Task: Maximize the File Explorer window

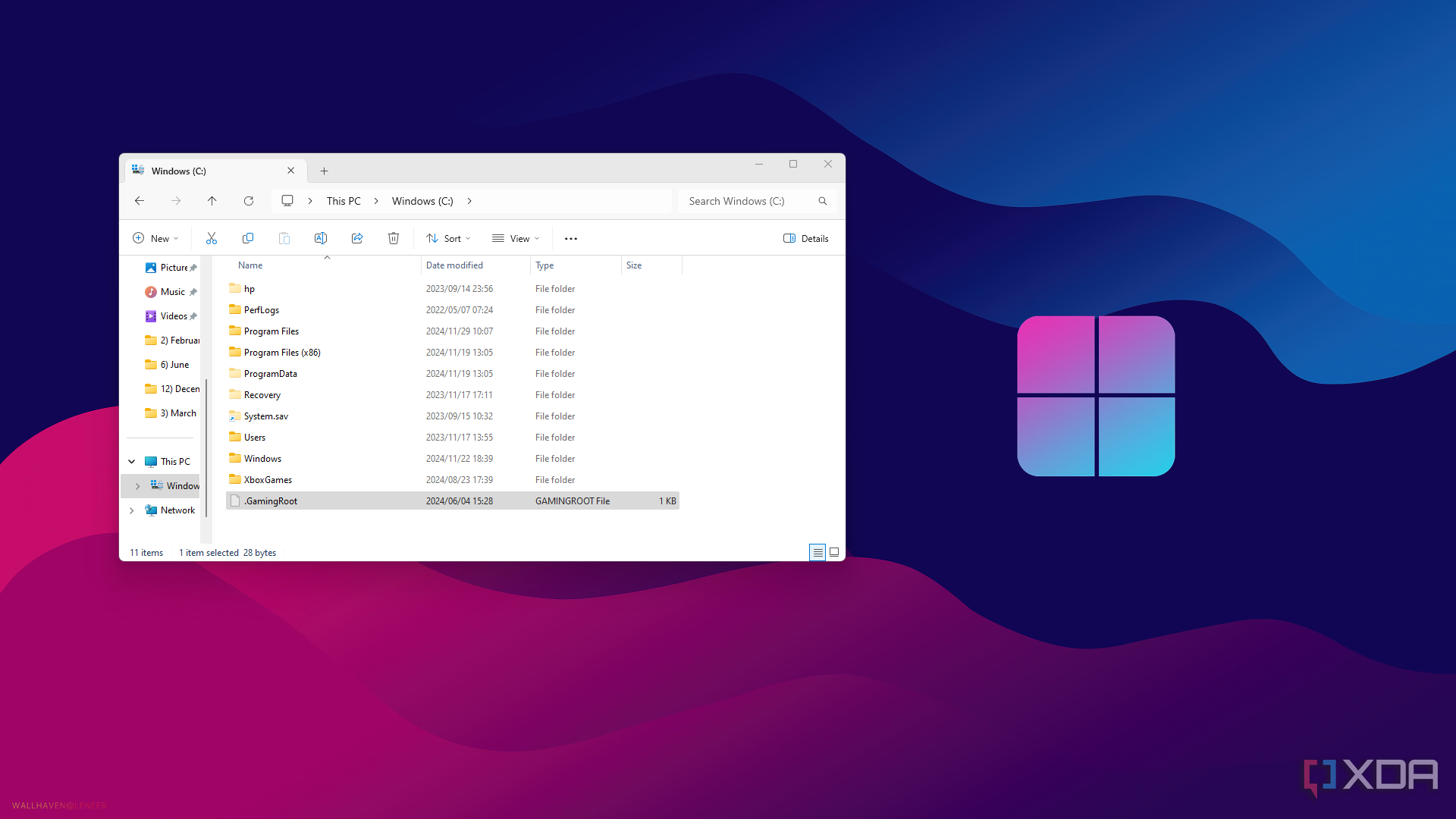Action: [793, 164]
